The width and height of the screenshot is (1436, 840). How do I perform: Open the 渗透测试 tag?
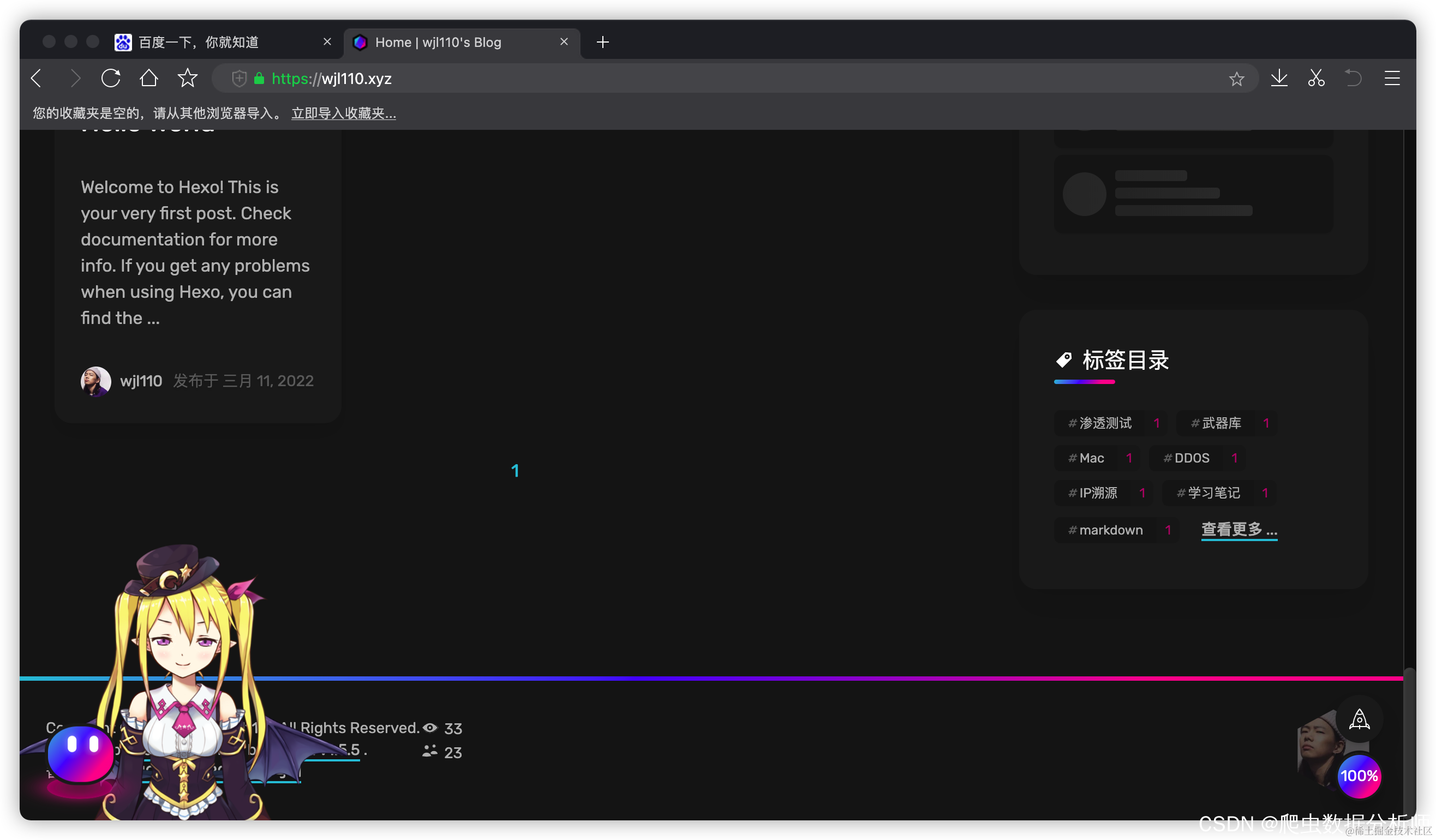pos(1104,423)
